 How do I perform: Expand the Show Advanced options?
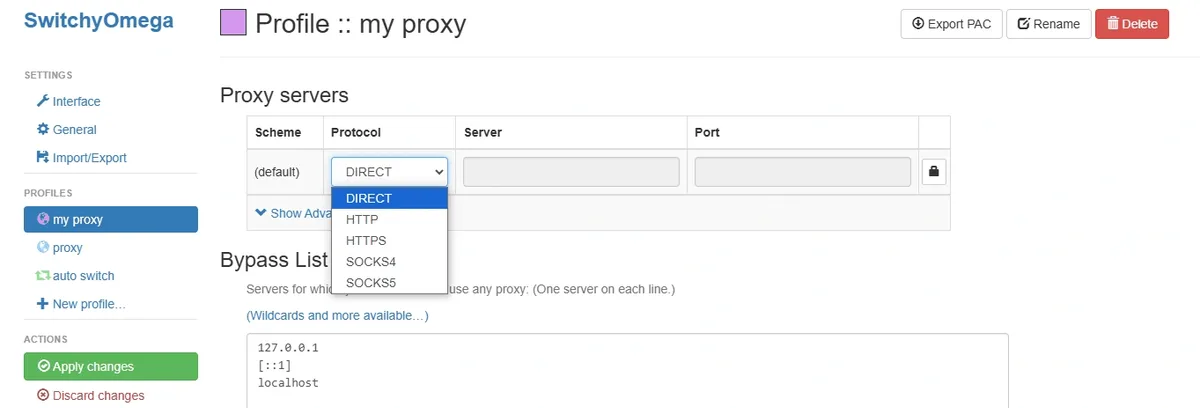[x=293, y=213]
